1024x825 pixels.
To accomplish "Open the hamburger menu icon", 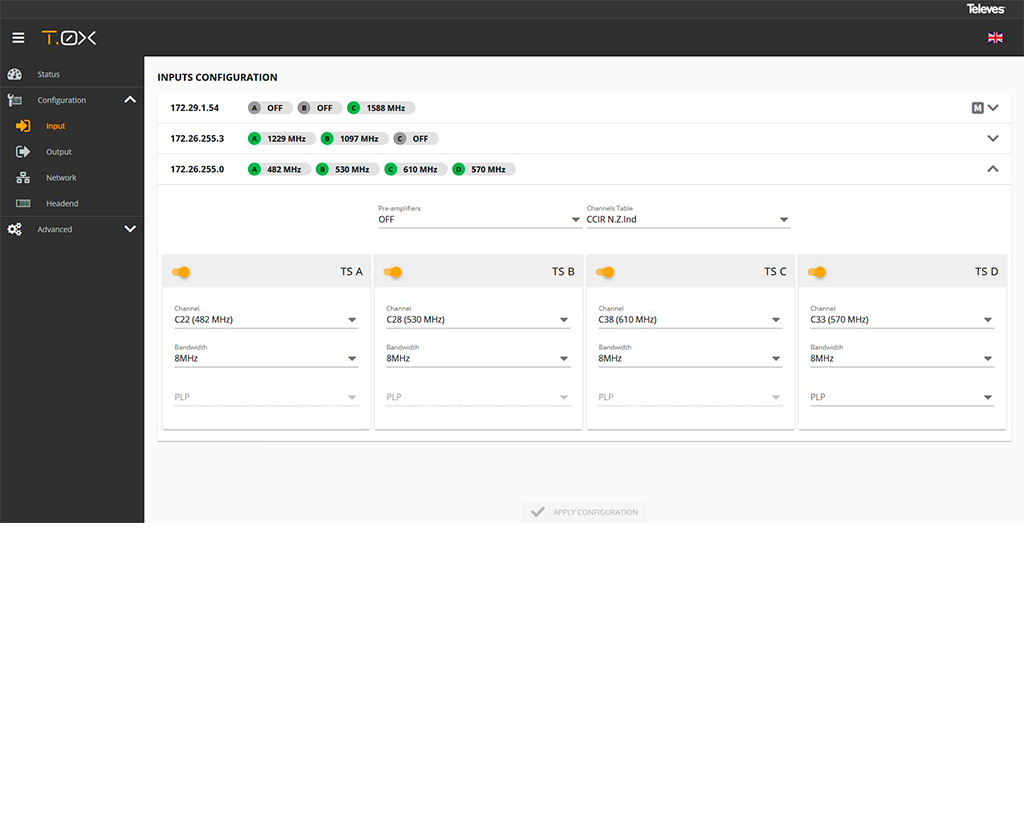I will [x=18, y=38].
